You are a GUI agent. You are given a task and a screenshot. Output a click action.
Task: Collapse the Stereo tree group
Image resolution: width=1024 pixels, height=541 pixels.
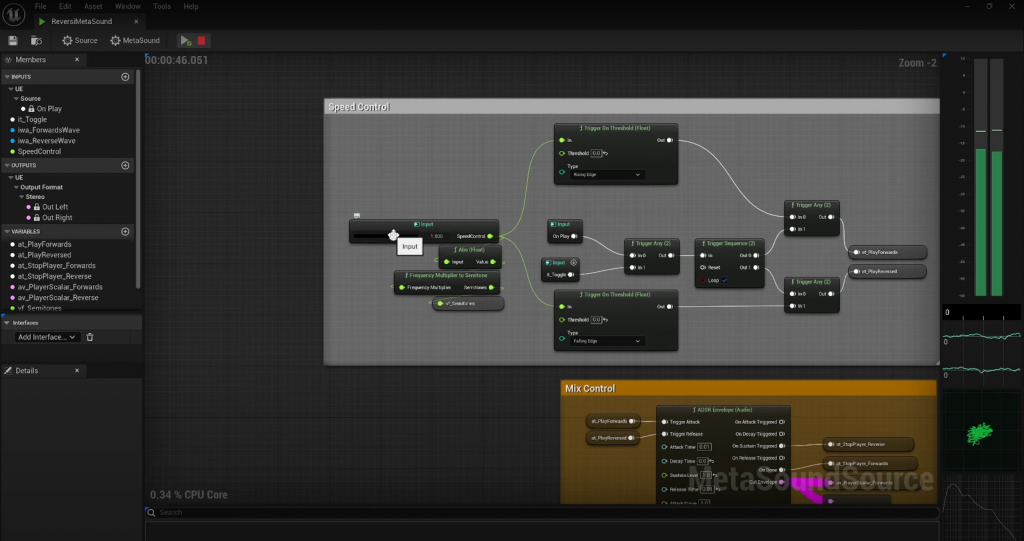(22, 197)
